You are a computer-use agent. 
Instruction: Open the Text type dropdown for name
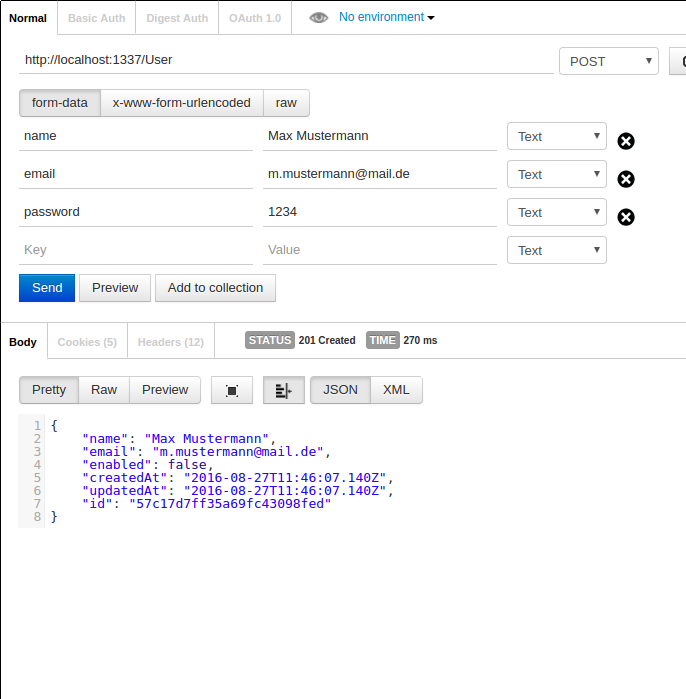(x=556, y=136)
